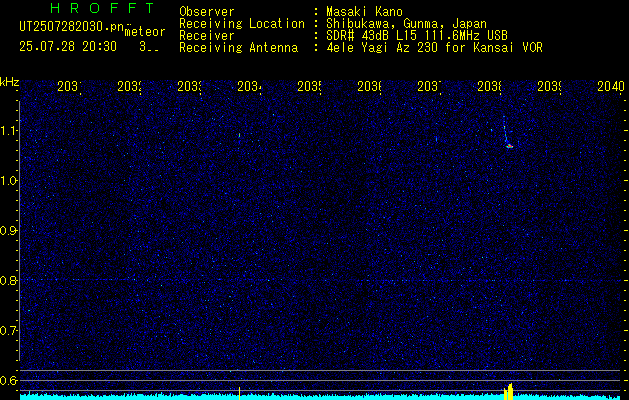Click the 0.9 frequency axis label

[8, 230]
